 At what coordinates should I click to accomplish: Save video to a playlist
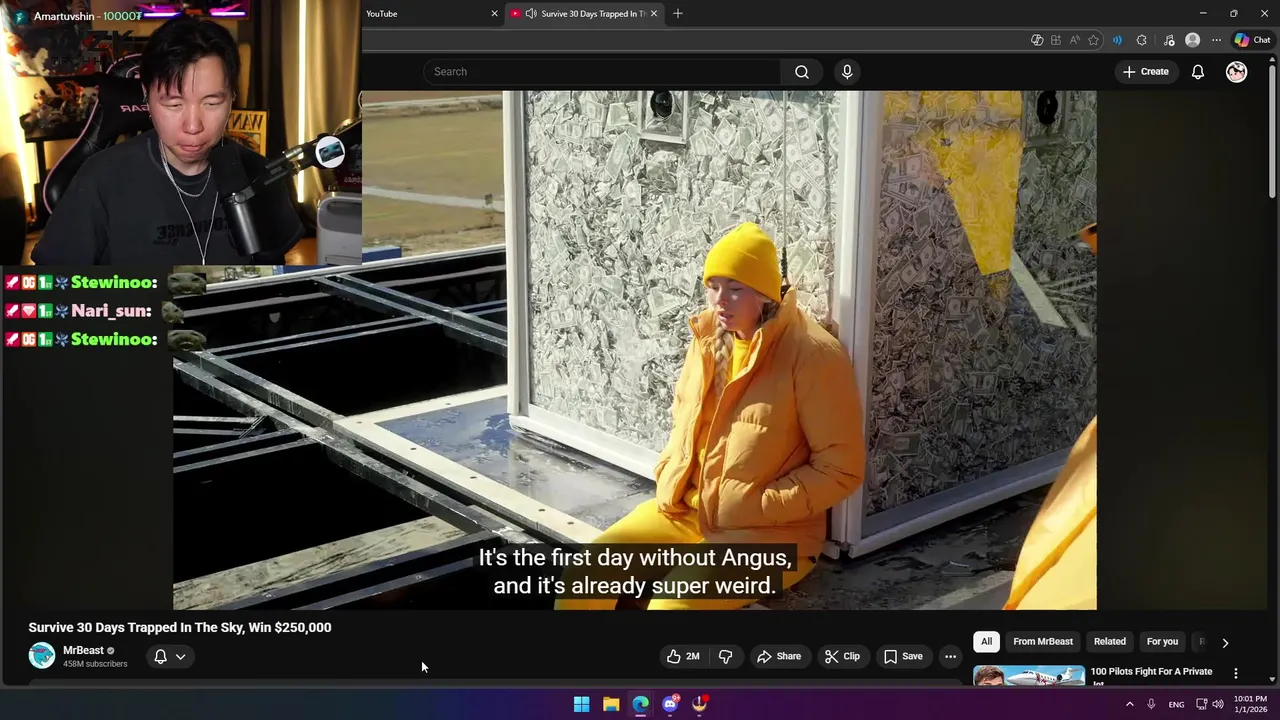[x=902, y=656]
